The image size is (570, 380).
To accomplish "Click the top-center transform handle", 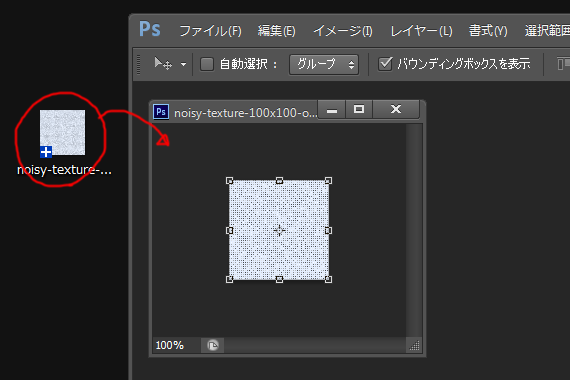I will pos(279,181).
